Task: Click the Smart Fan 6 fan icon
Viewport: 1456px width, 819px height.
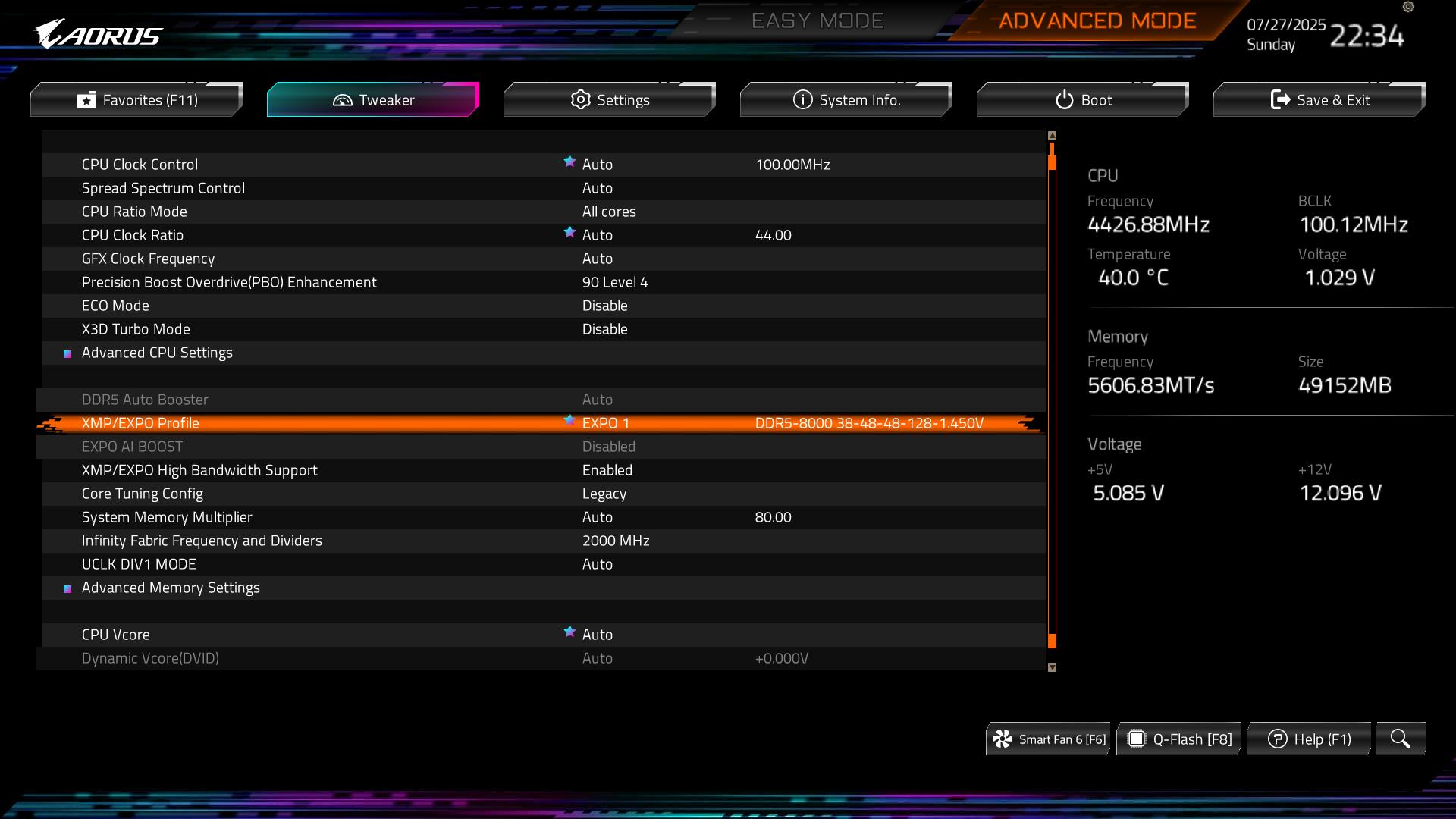Action: point(1003,739)
